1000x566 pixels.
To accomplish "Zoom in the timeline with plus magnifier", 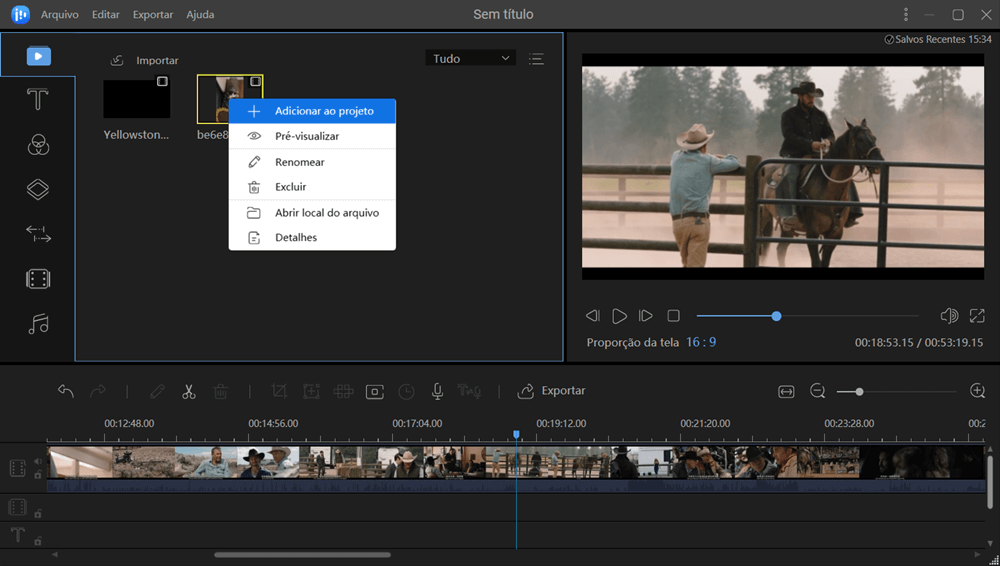I will (x=977, y=391).
